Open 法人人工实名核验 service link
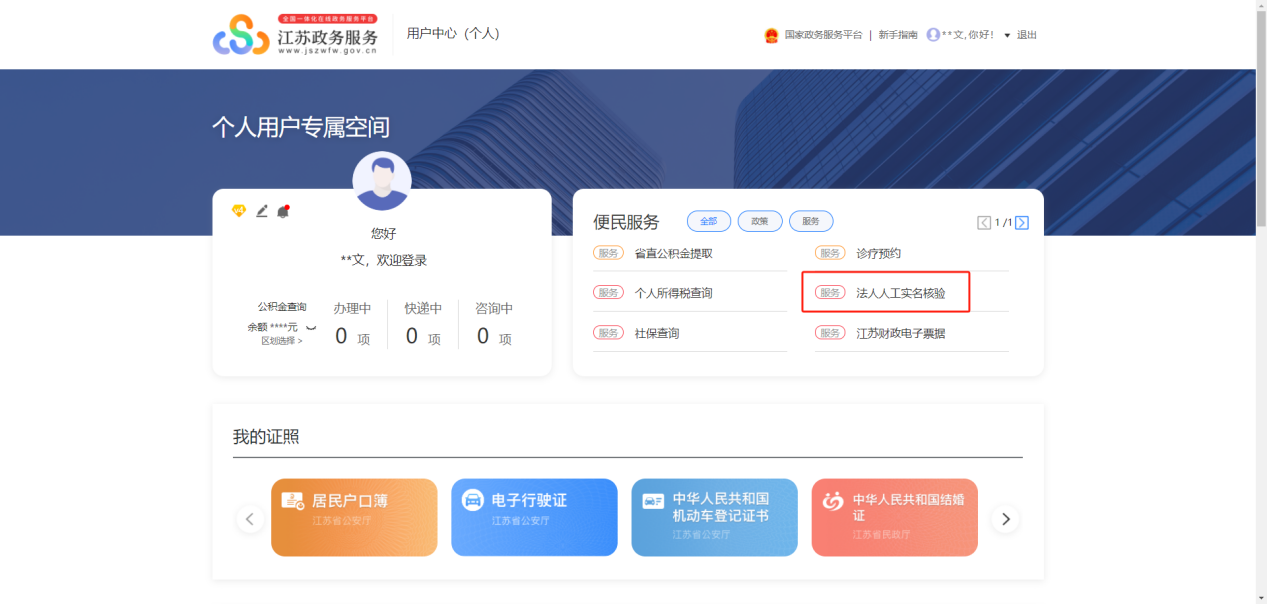The height and width of the screenshot is (604, 1267). click(x=900, y=293)
